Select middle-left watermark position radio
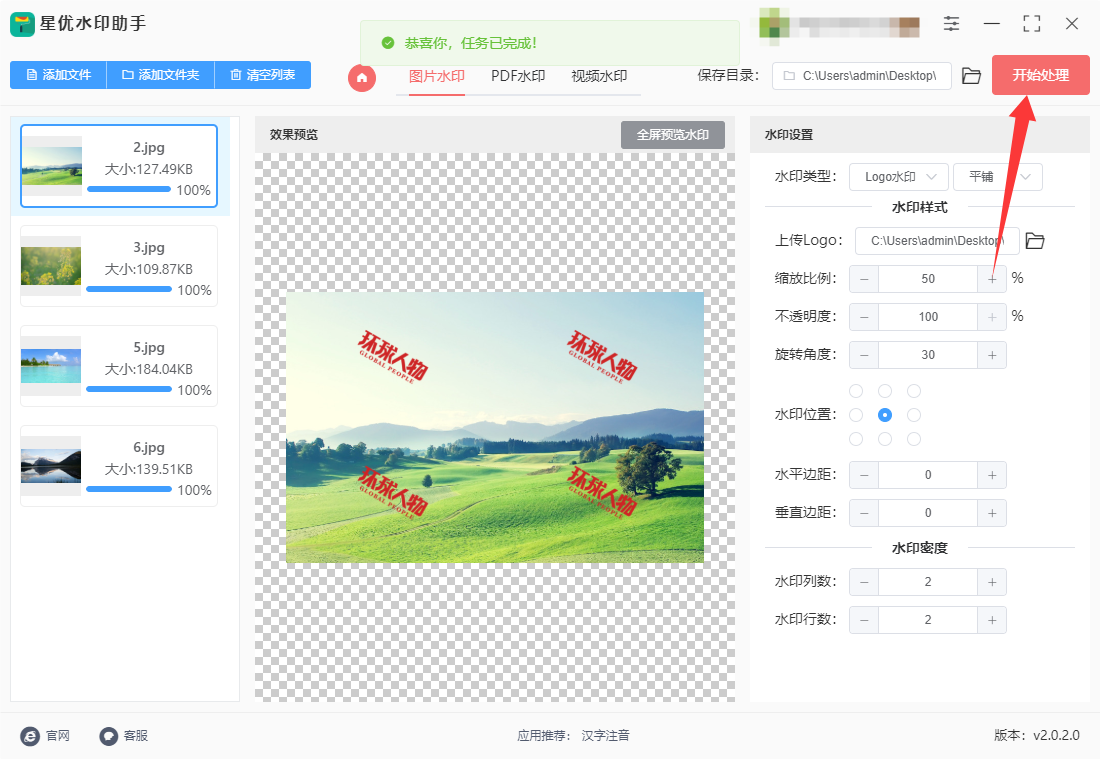Image resolution: width=1100 pixels, height=760 pixels. pyautogui.click(x=856, y=415)
